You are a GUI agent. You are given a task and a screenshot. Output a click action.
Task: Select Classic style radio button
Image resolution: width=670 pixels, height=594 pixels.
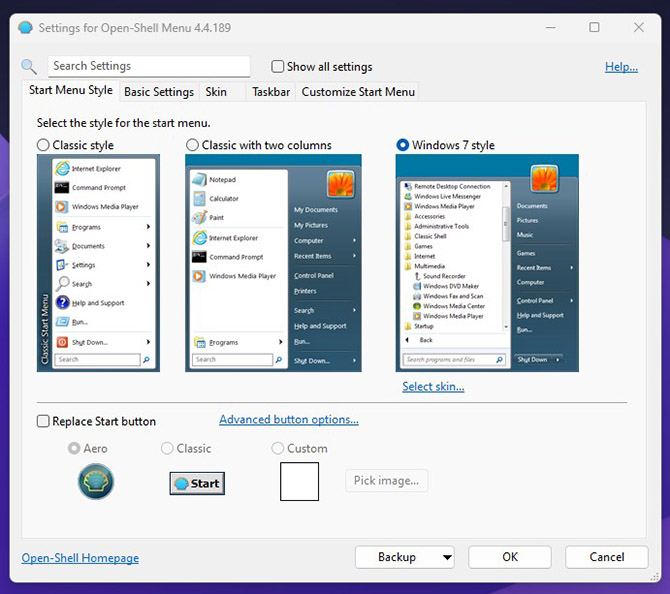pos(43,145)
